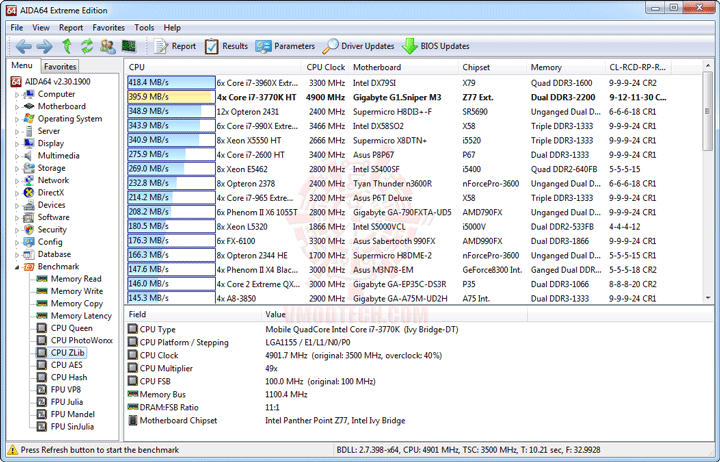This screenshot has height=462, width=720.
Task: Open the Report menu
Action: [x=71, y=28]
